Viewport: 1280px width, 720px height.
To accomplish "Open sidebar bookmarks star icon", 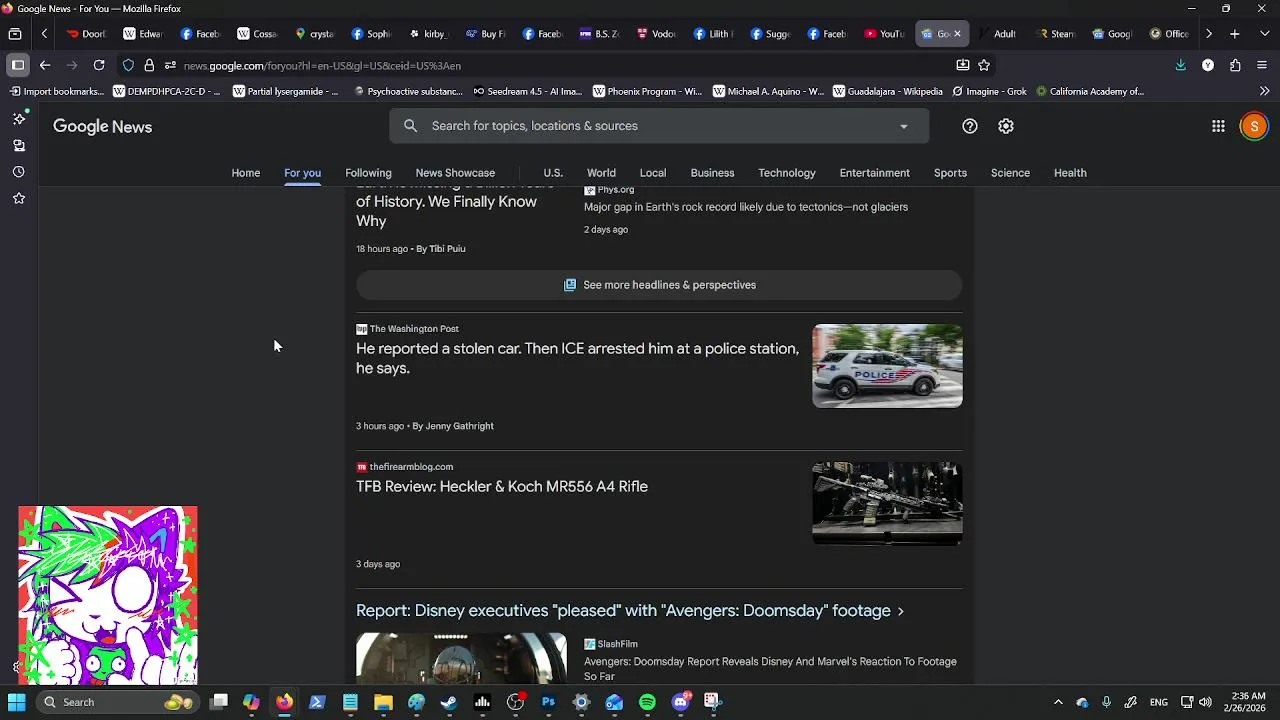I will click(x=18, y=198).
